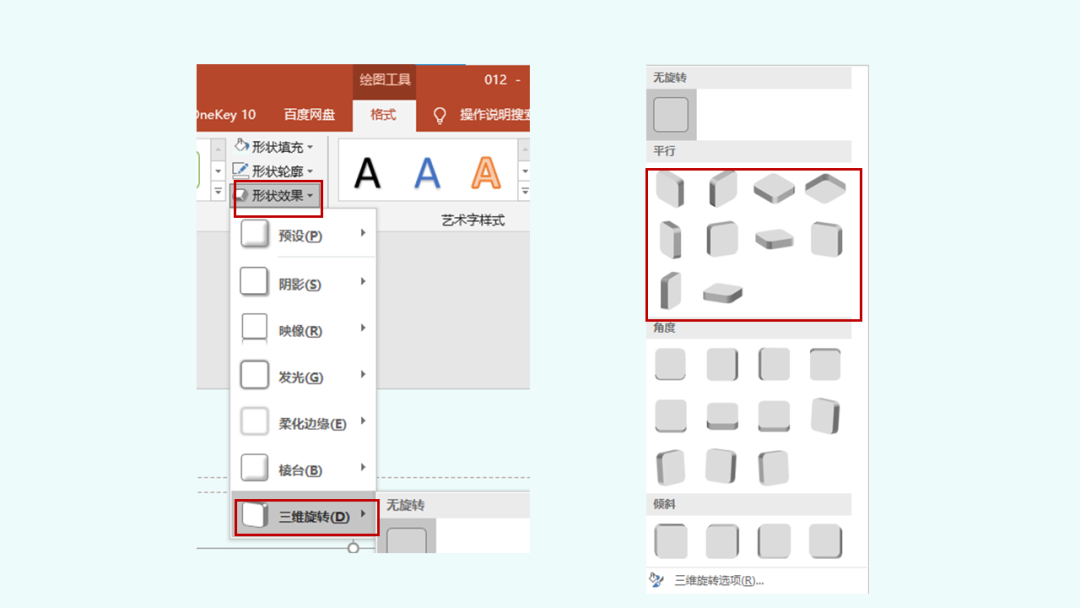Expand the WordArt styles gallery more button
Screen dimensions: 1080x608
pos(525,191)
